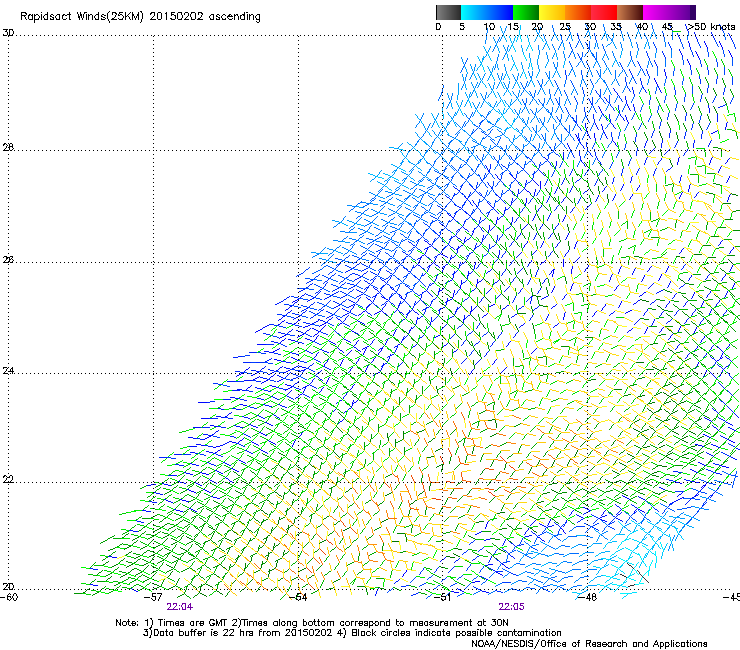
Task: Click the '>50 knots' legend label
Action: tap(710, 27)
